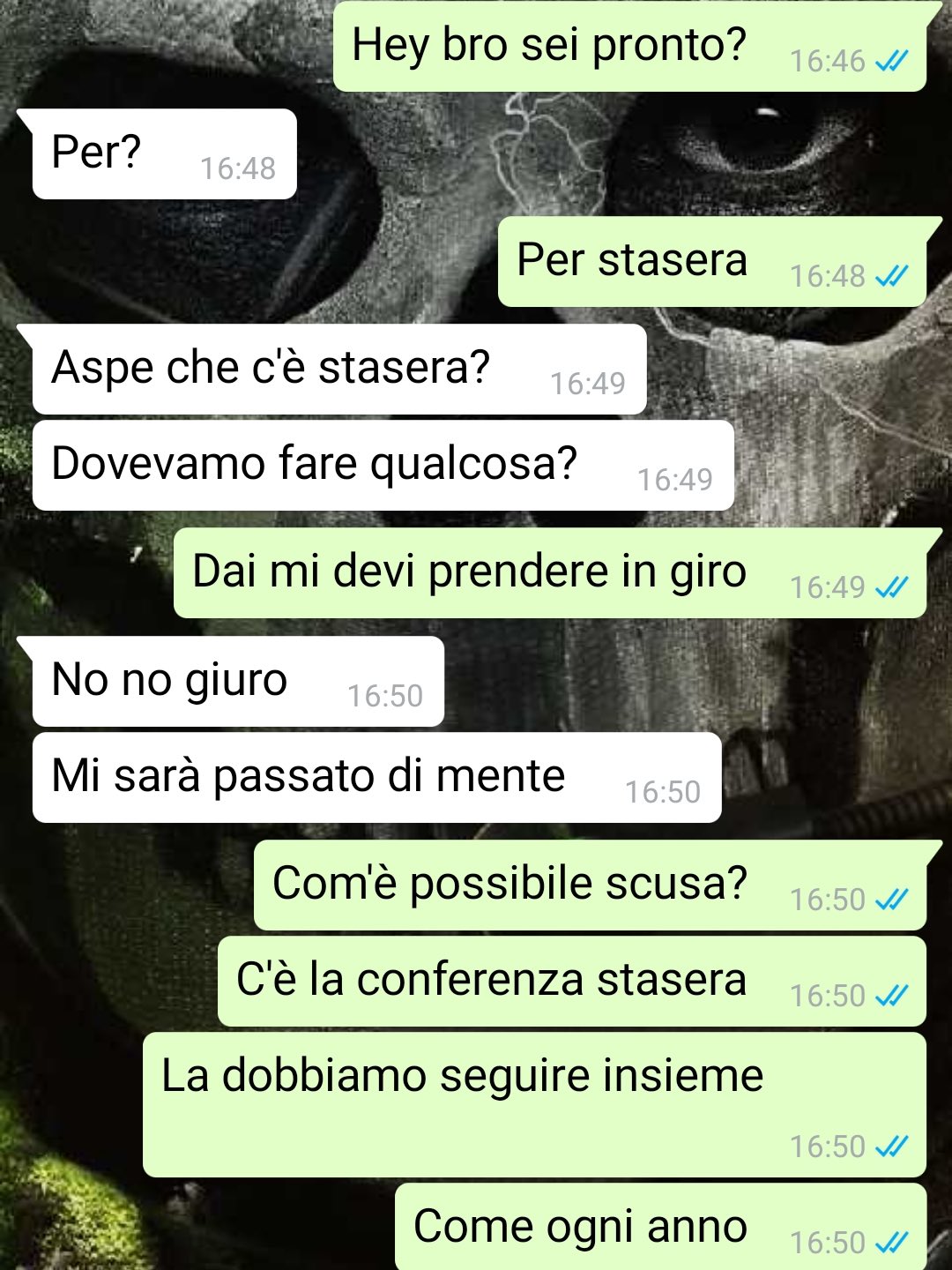The width and height of the screenshot is (952, 1270).
Task: Tap the 'La dobbiamo seguire insieme' bubble
Action: [x=535, y=1104]
